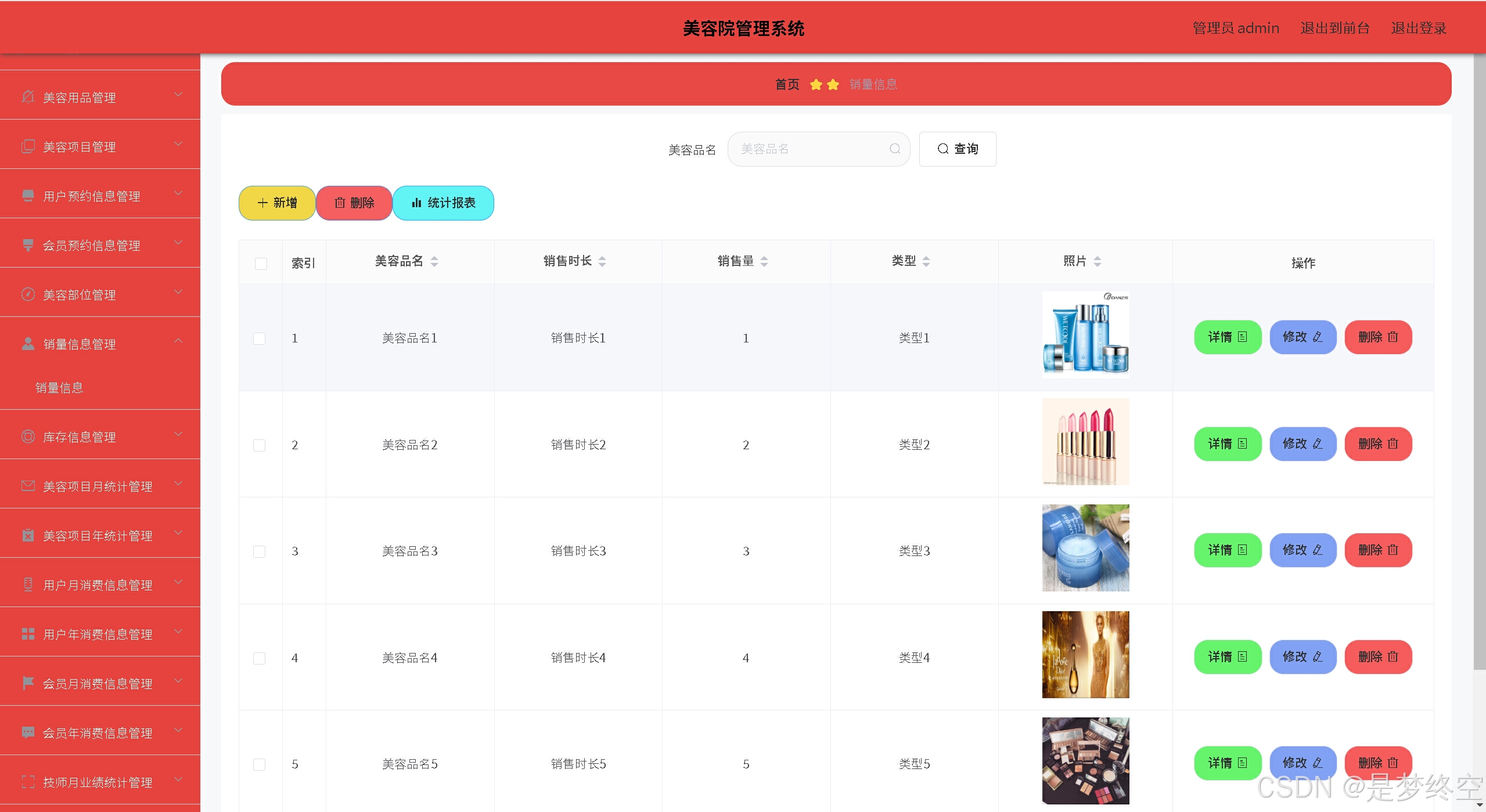Click the lipstick product thumbnail in row 2
This screenshot has width=1486, height=812.
(x=1085, y=442)
